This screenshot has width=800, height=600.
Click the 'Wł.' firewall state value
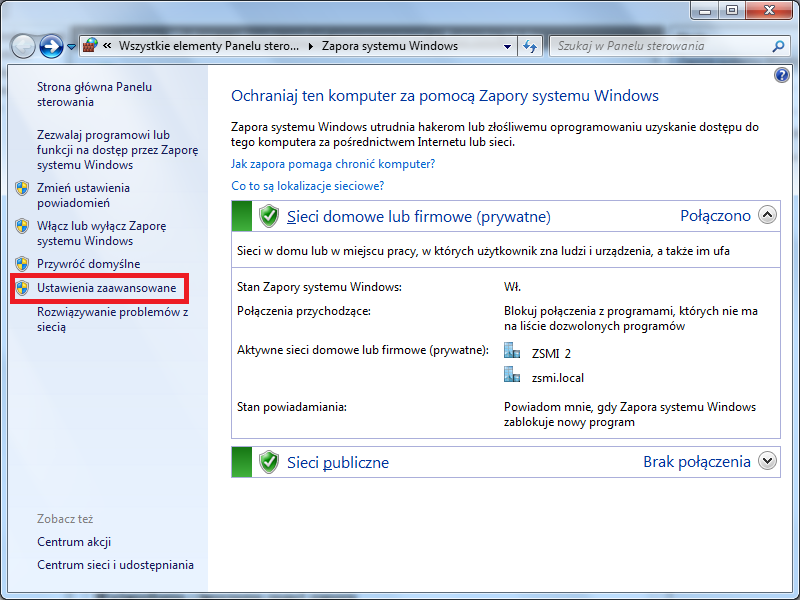pos(512,287)
